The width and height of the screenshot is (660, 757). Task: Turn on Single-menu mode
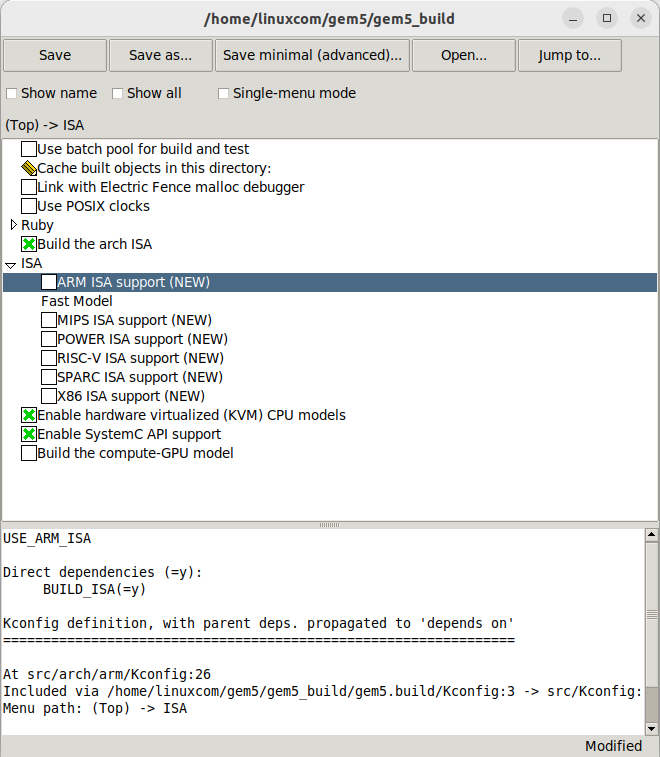[224, 93]
